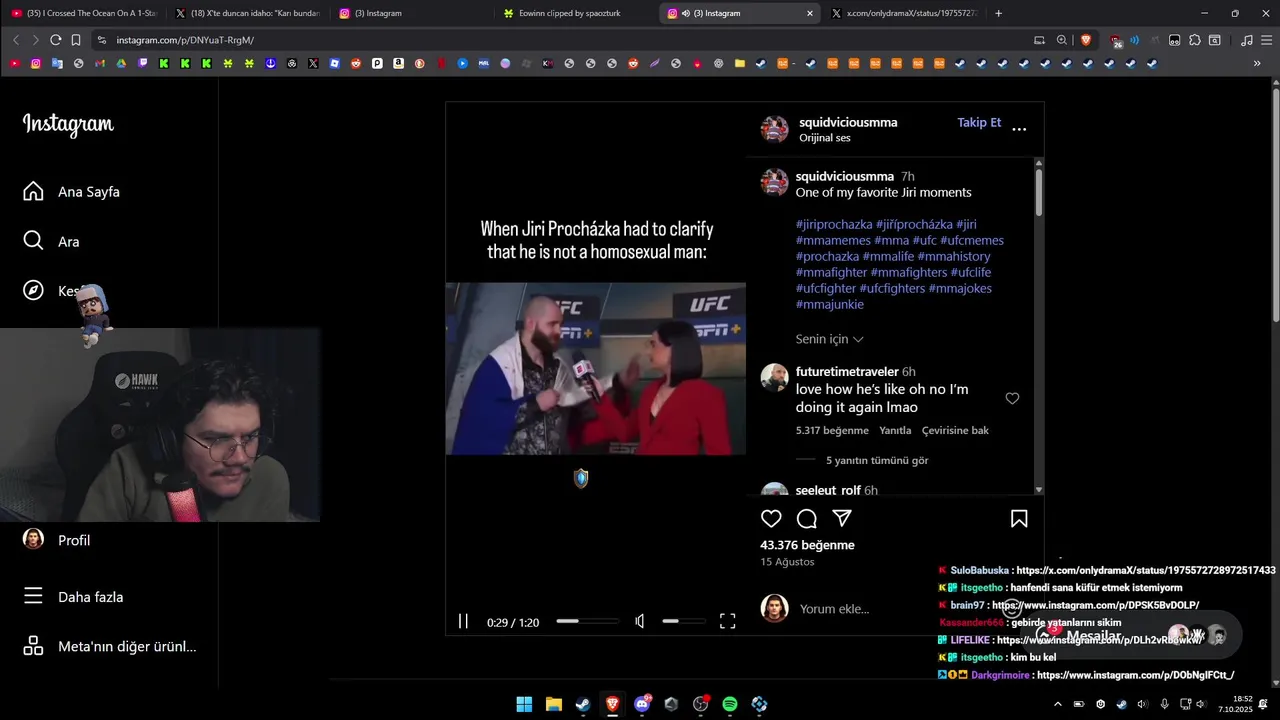
Task: View 43.376 beğenme likes list
Action: pos(807,545)
